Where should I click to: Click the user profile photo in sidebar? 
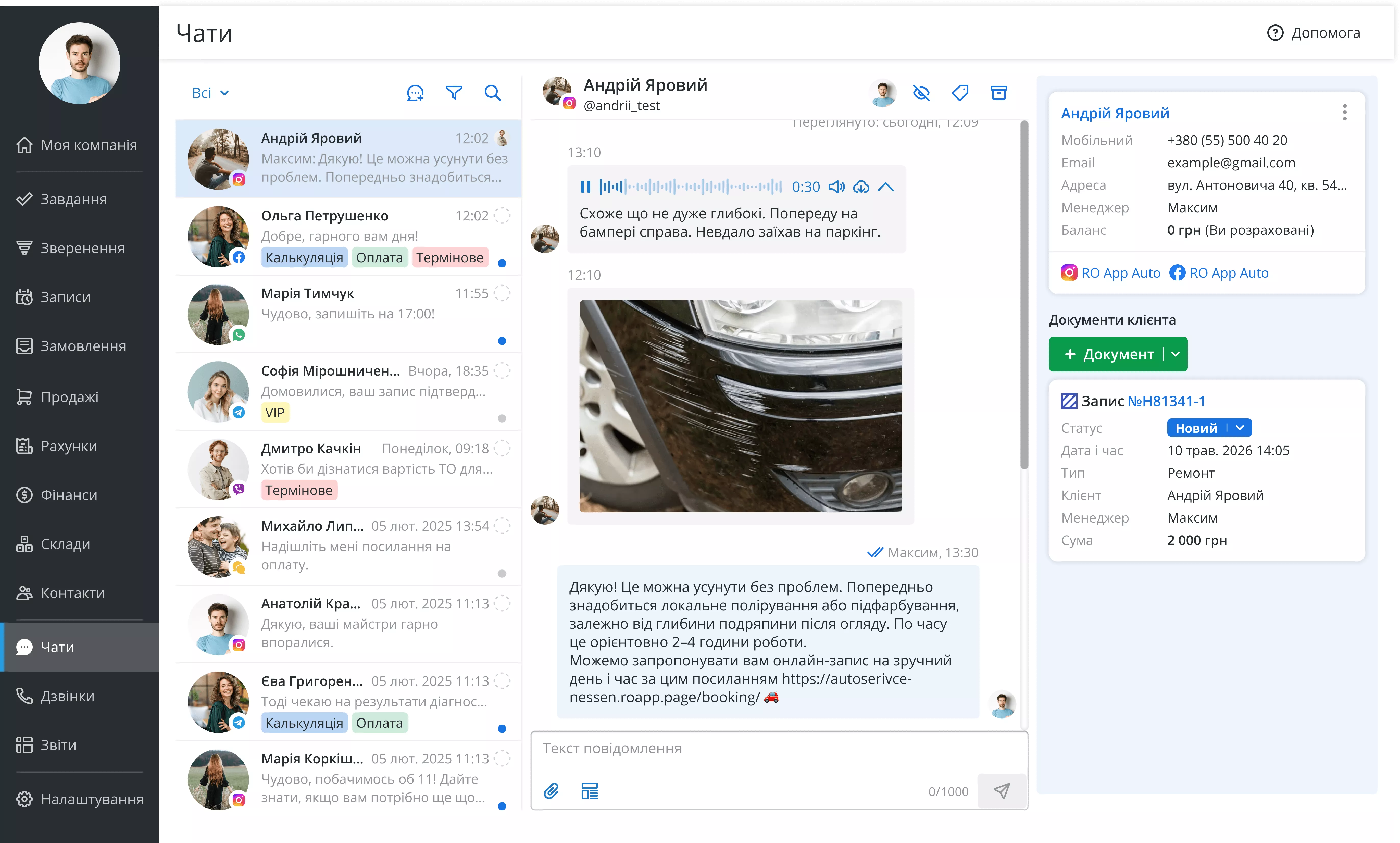pos(80,64)
